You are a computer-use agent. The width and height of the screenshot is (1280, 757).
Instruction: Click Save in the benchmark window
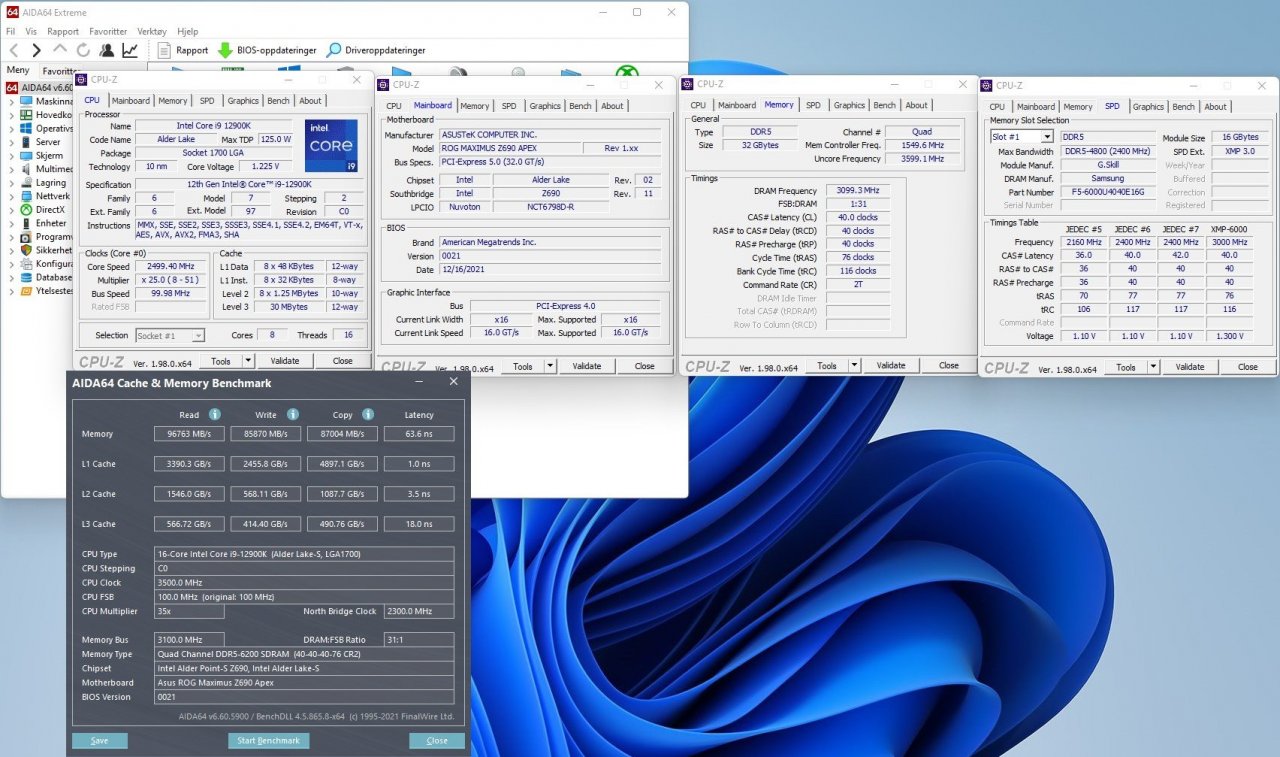click(99, 741)
